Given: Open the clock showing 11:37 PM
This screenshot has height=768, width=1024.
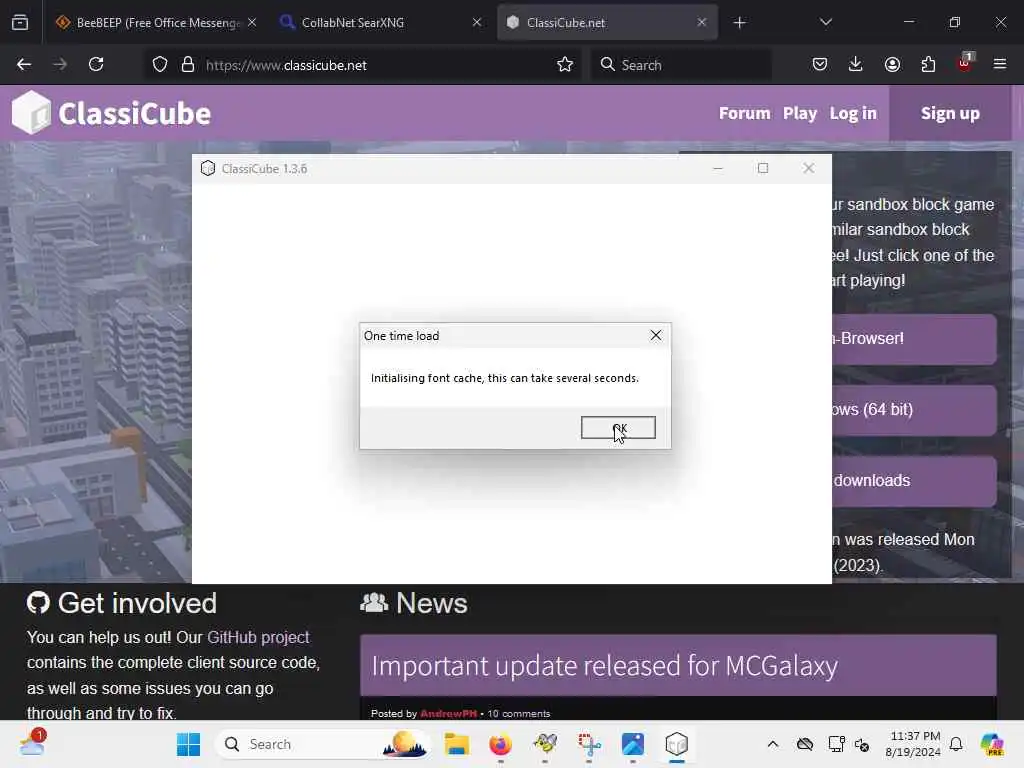Looking at the screenshot, I should pyautogui.click(x=914, y=744).
